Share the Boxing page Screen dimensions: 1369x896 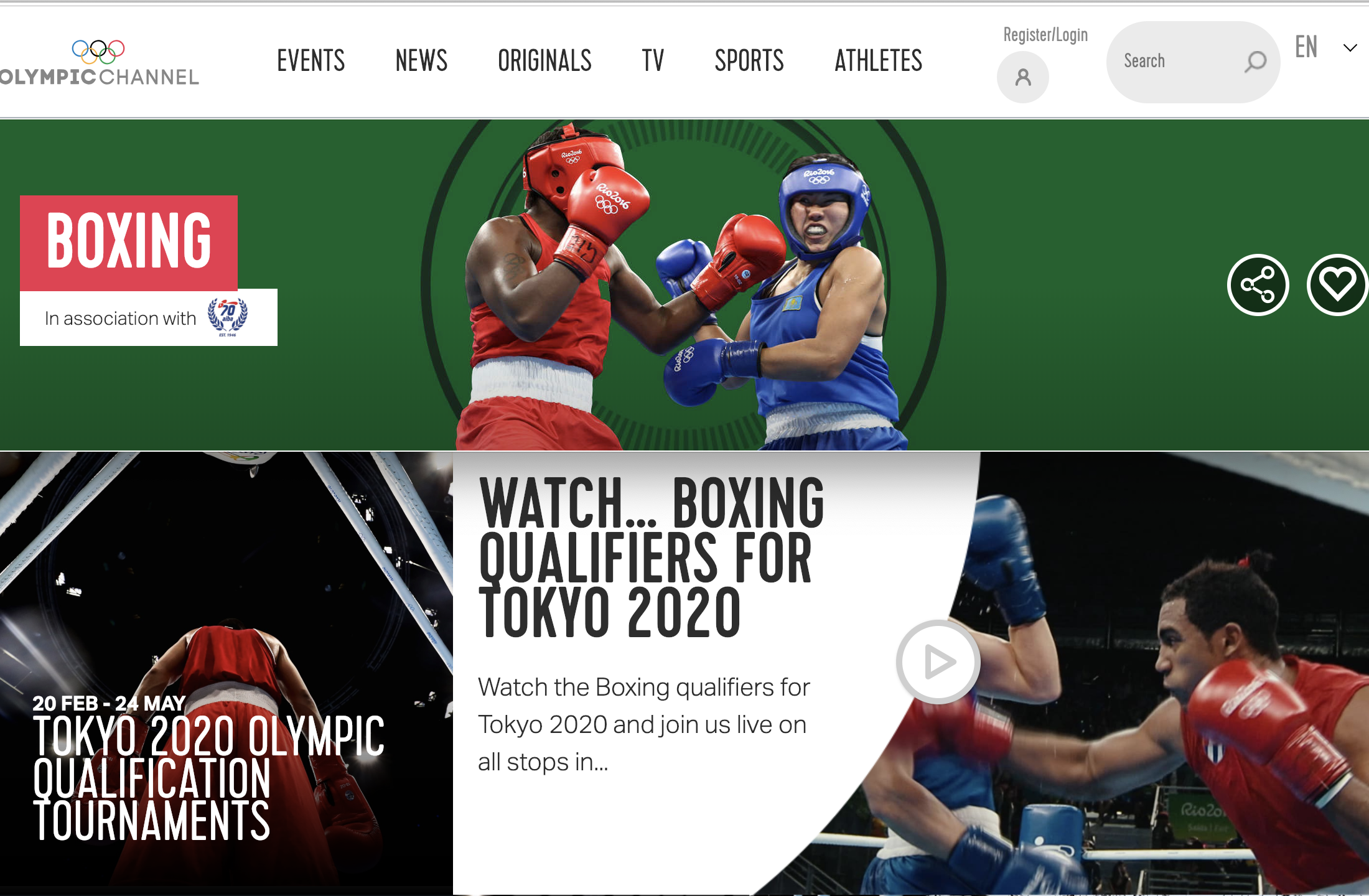click(x=1258, y=285)
